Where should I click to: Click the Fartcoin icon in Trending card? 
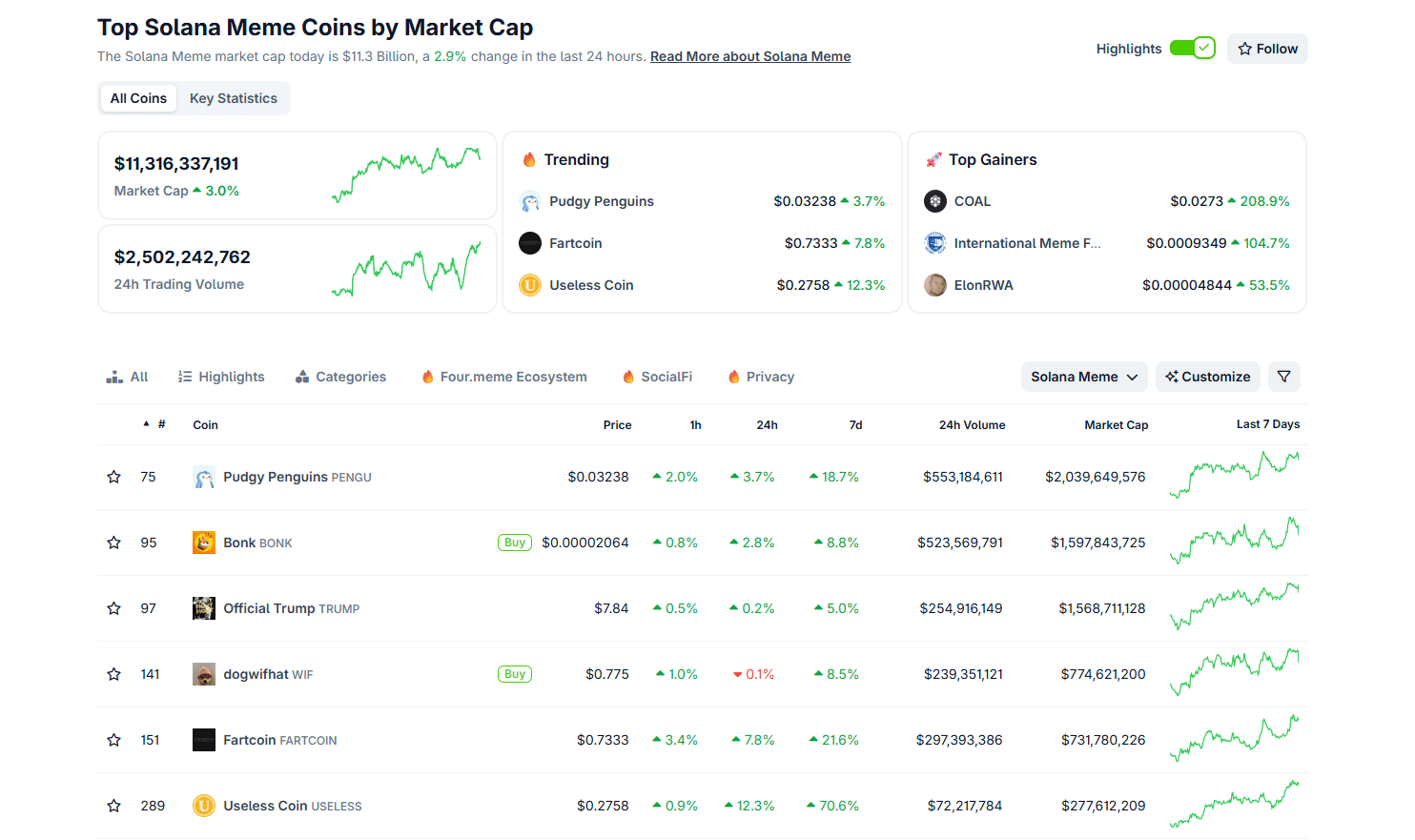pyautogui.click(x=530, y=243)
